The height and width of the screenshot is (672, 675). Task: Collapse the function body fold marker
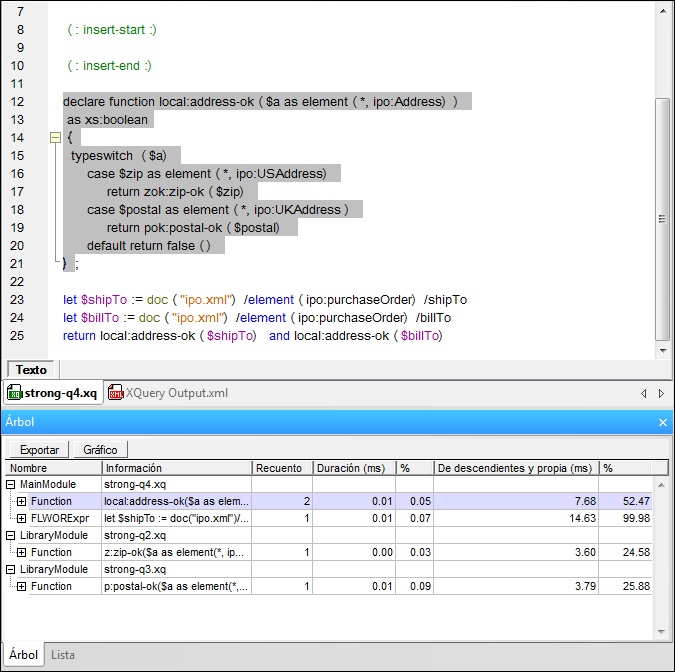[x=56, y=137]
